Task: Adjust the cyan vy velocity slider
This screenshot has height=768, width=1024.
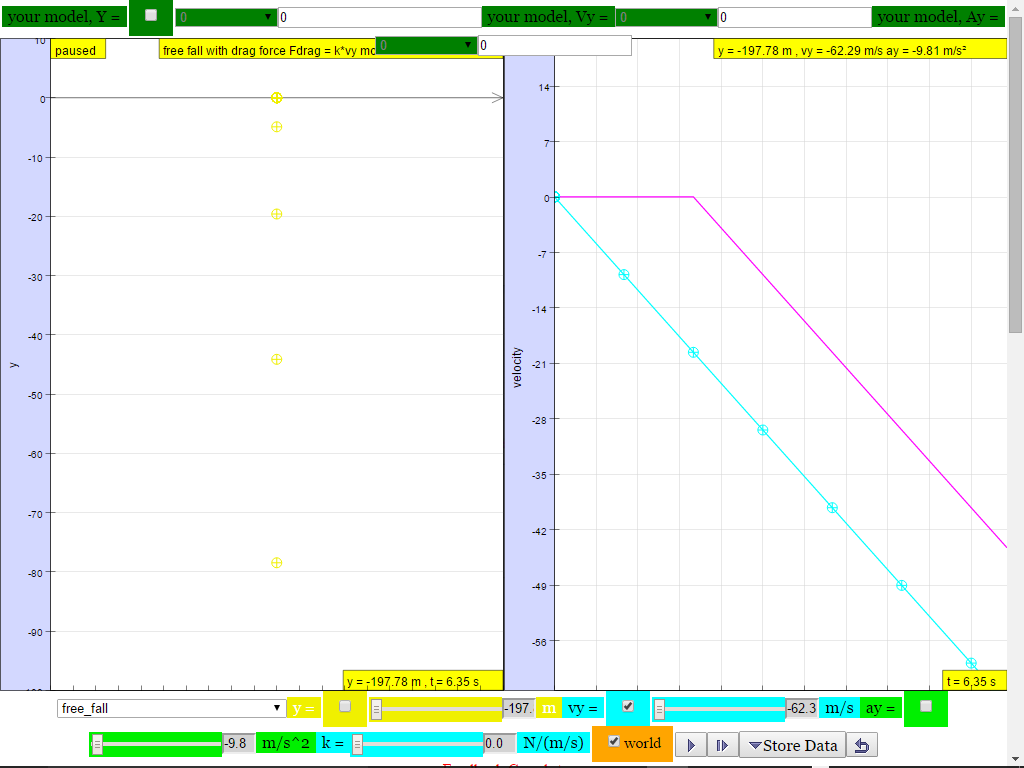Action: [x=719, y=709]
